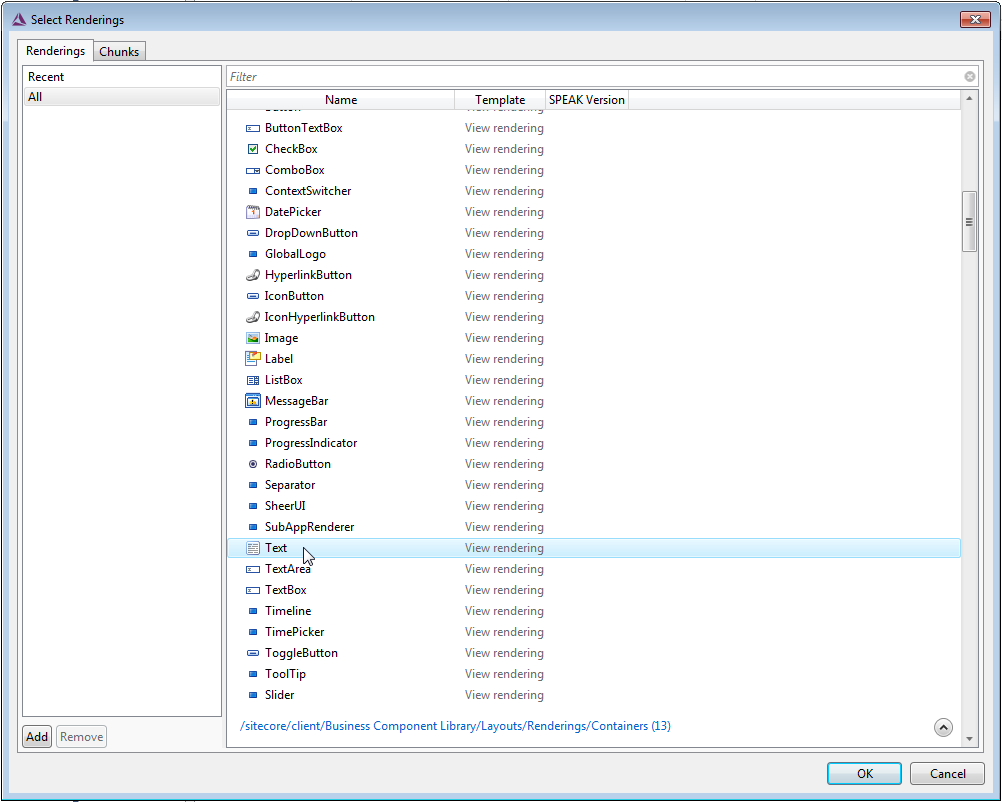Switch to the Chunks tab
1002x802 pixels.
(119, 51)
